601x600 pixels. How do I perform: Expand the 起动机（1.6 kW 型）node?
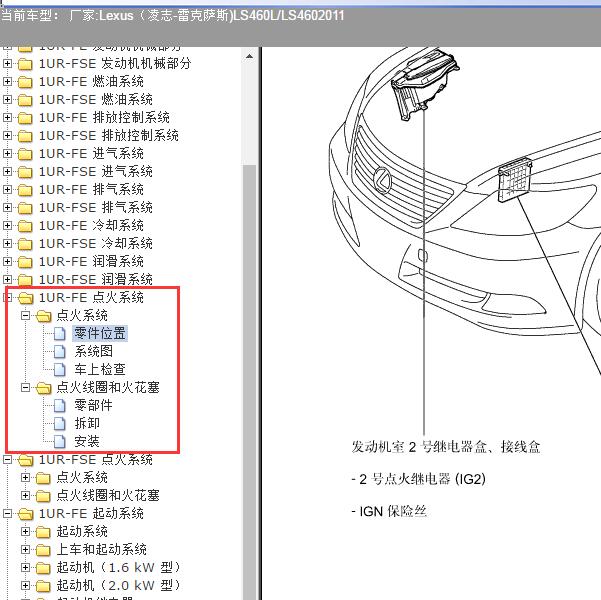coord(25,567)
